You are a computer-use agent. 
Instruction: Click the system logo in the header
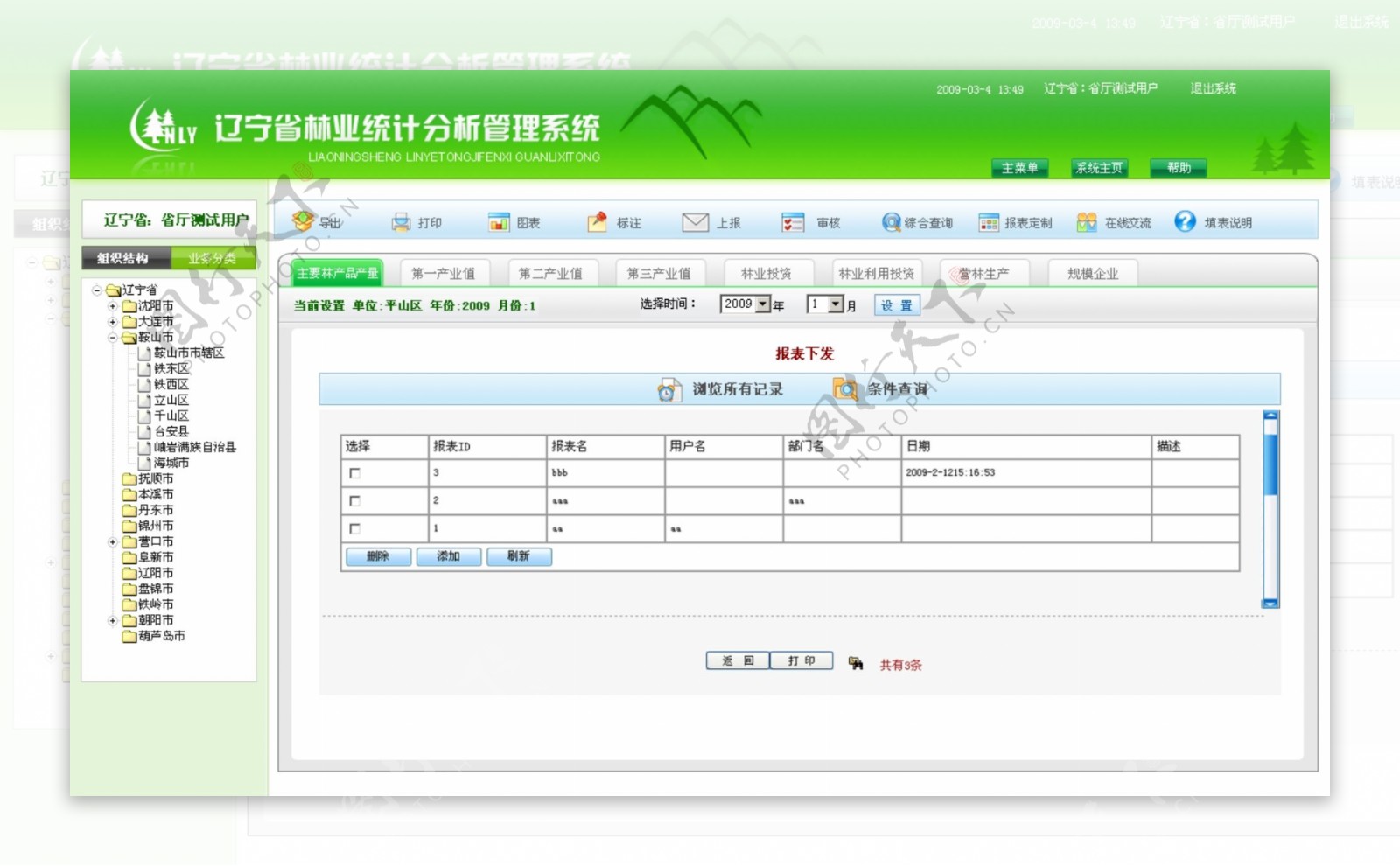(164, 127)
